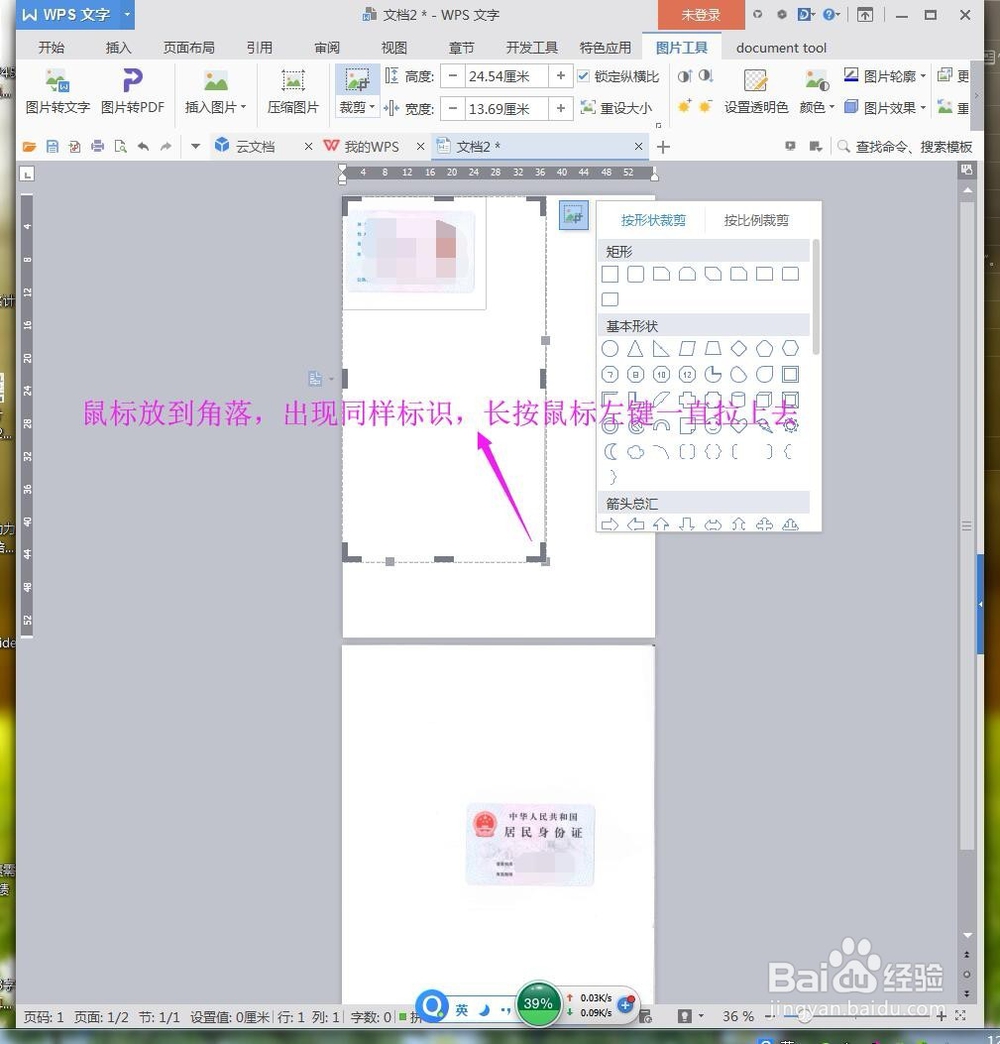Switch to the 按比例裁剪 tab
Screen dimensions: 1000x1044
pos(756,220)
